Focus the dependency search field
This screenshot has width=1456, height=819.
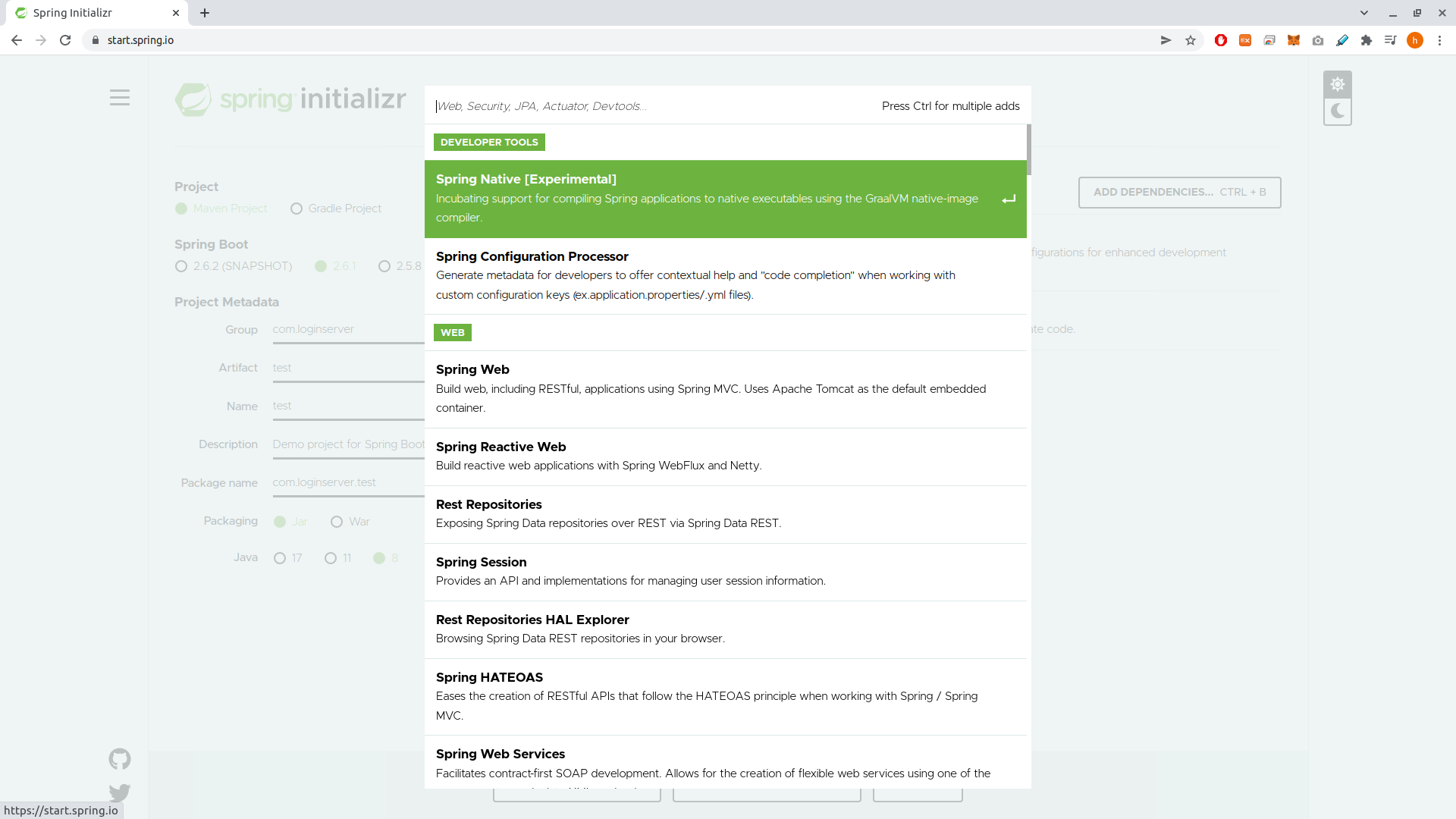[652, 106]
